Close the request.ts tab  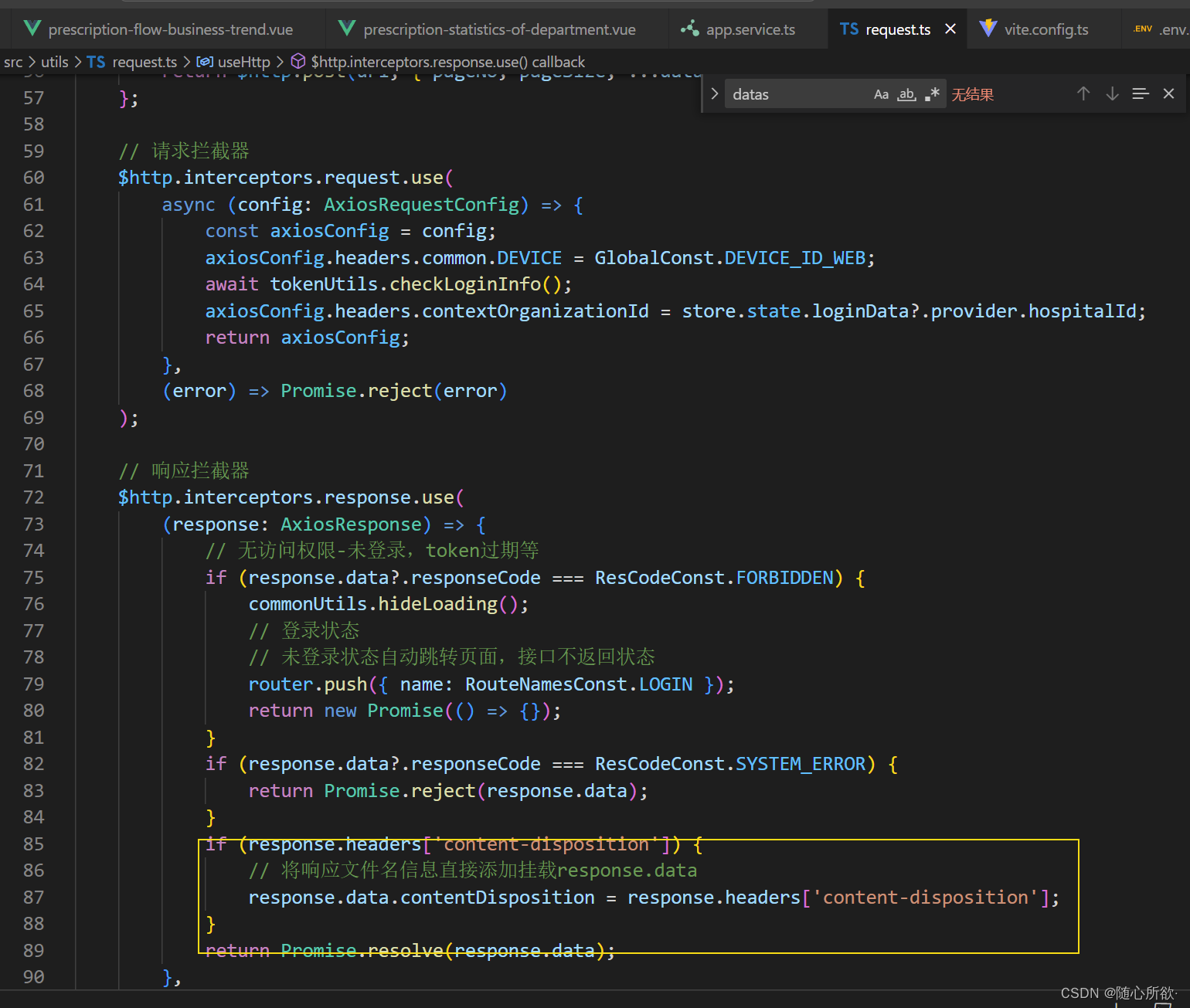(x=950, y=29)
